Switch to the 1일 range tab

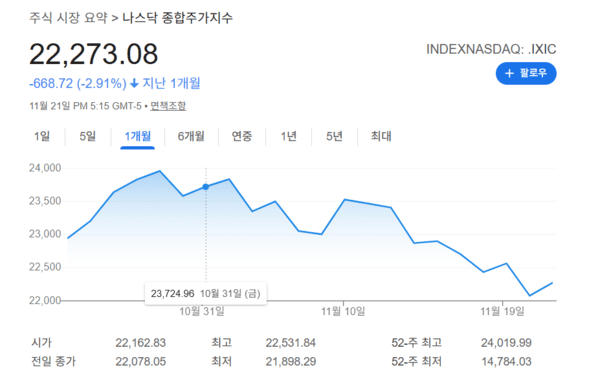[42, 136]
